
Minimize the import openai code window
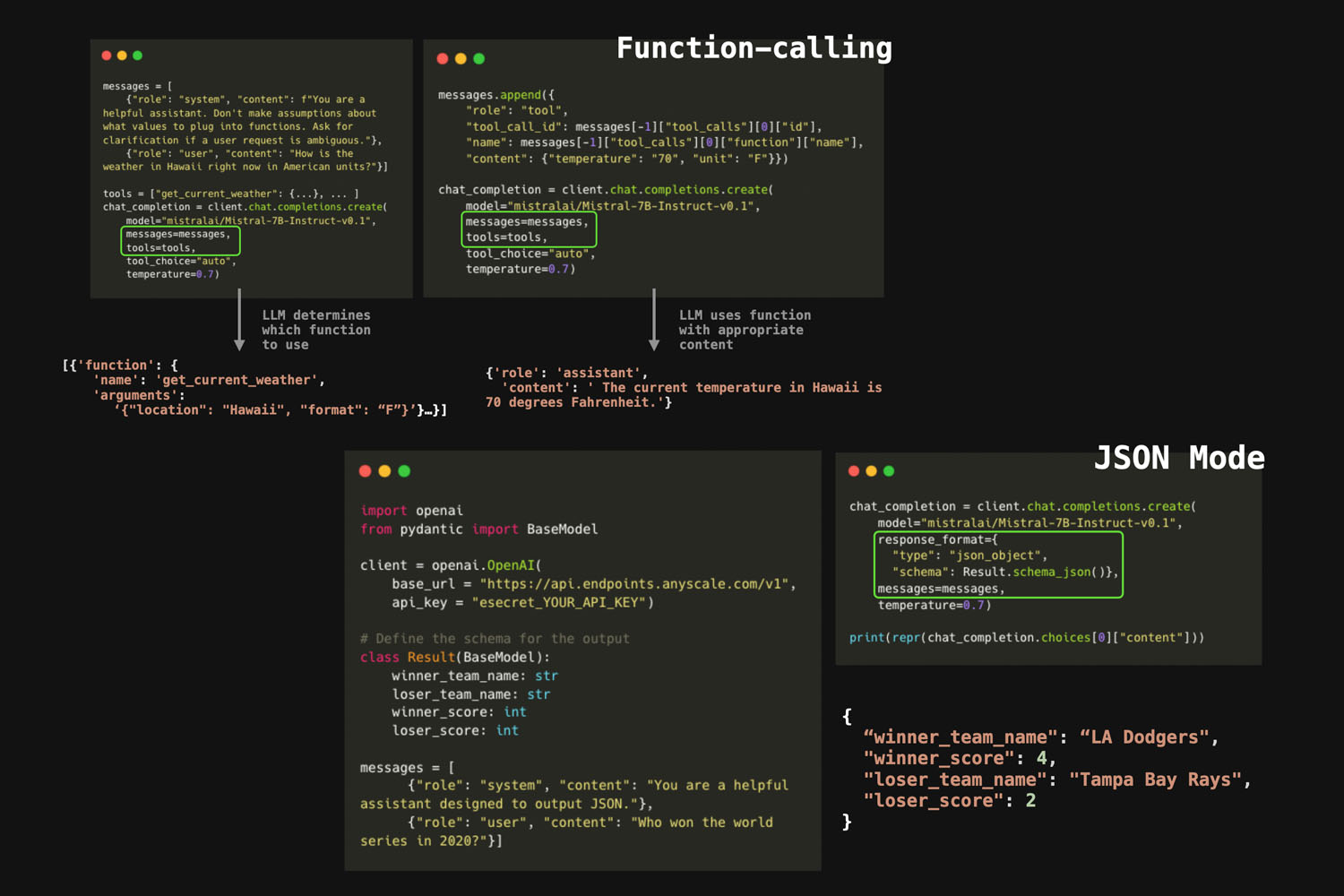(x=384, y=471)
